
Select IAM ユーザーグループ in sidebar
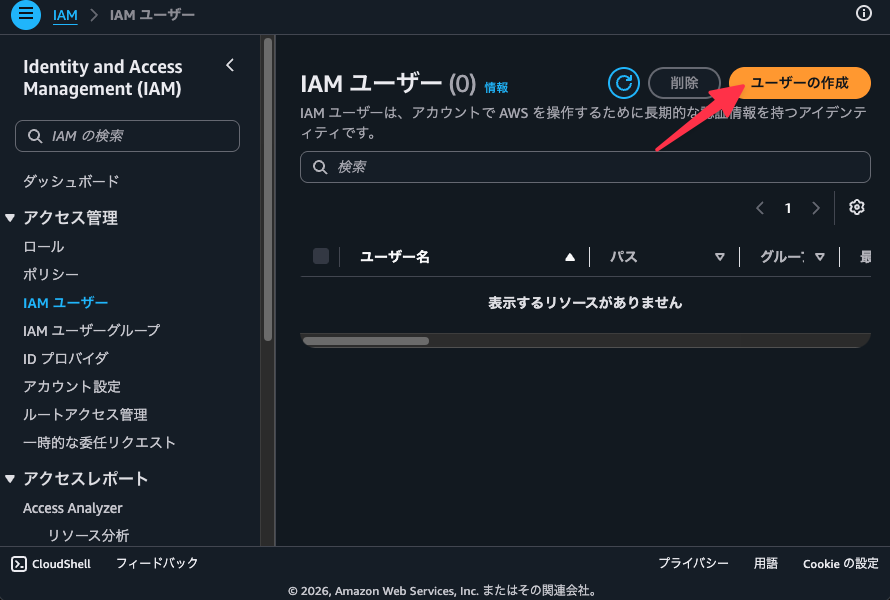pyautogui.click(x=91, y=330)
